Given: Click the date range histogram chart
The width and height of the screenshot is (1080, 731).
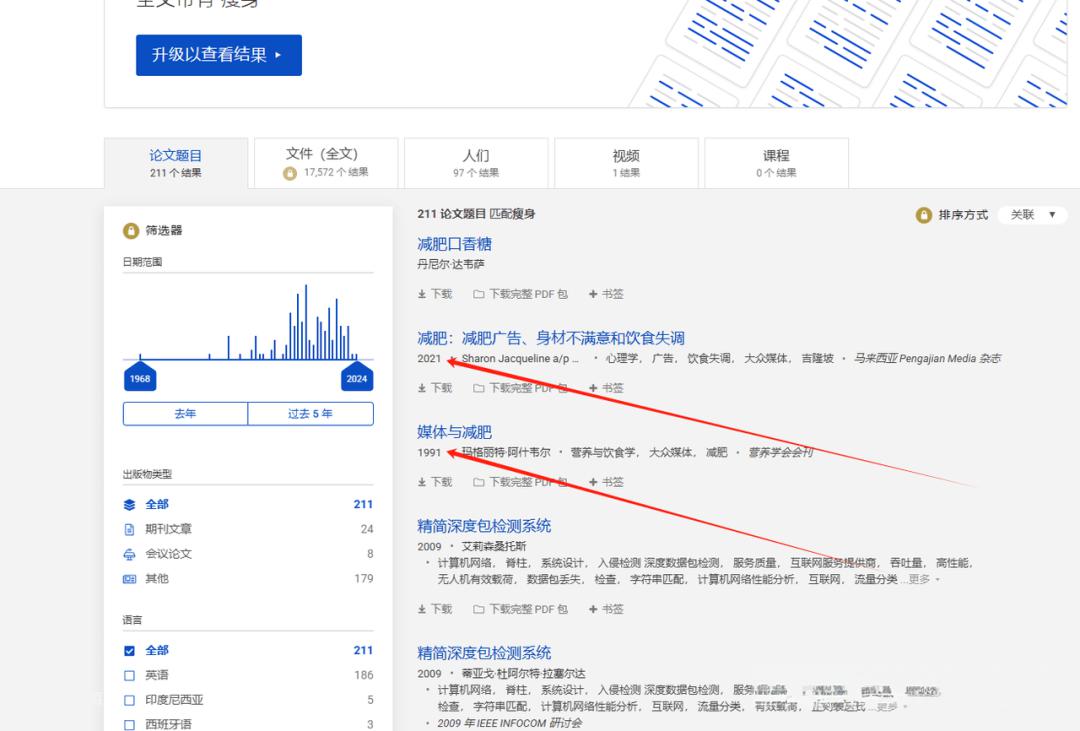Looking at the screenshot, I should tap(248, 322).
